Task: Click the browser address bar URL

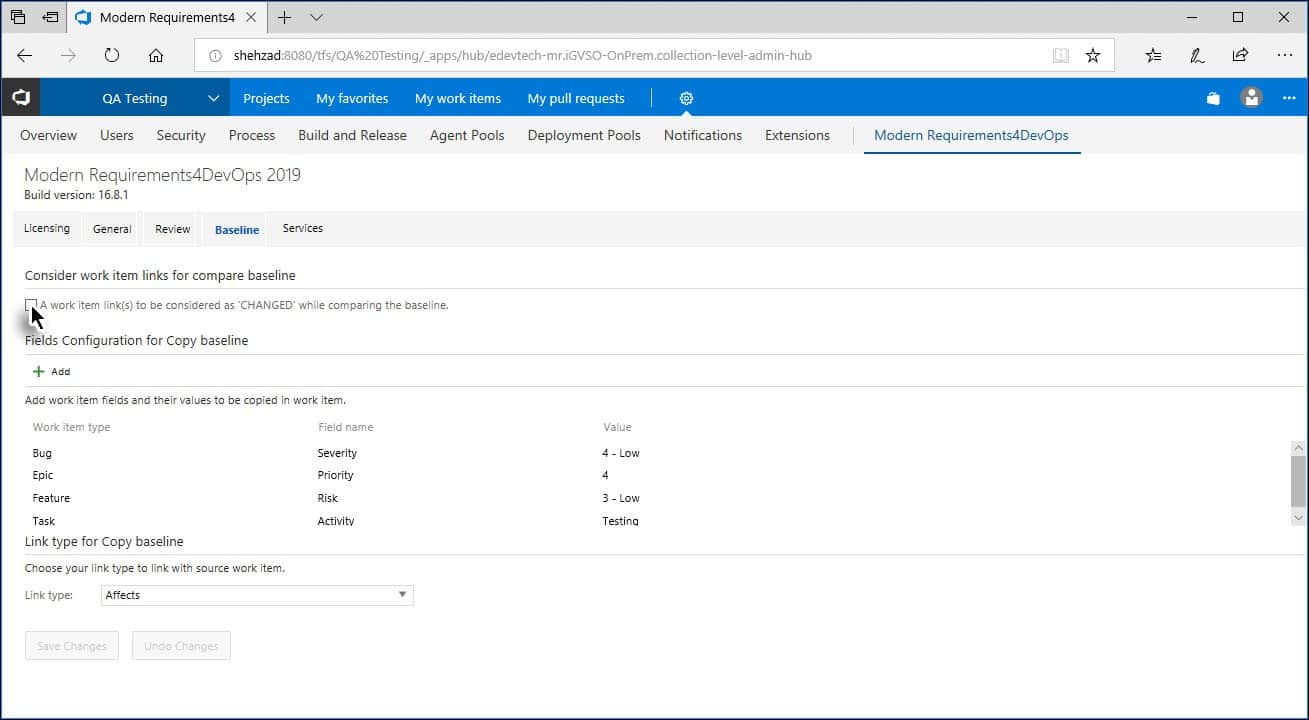Action: (523, 56)
